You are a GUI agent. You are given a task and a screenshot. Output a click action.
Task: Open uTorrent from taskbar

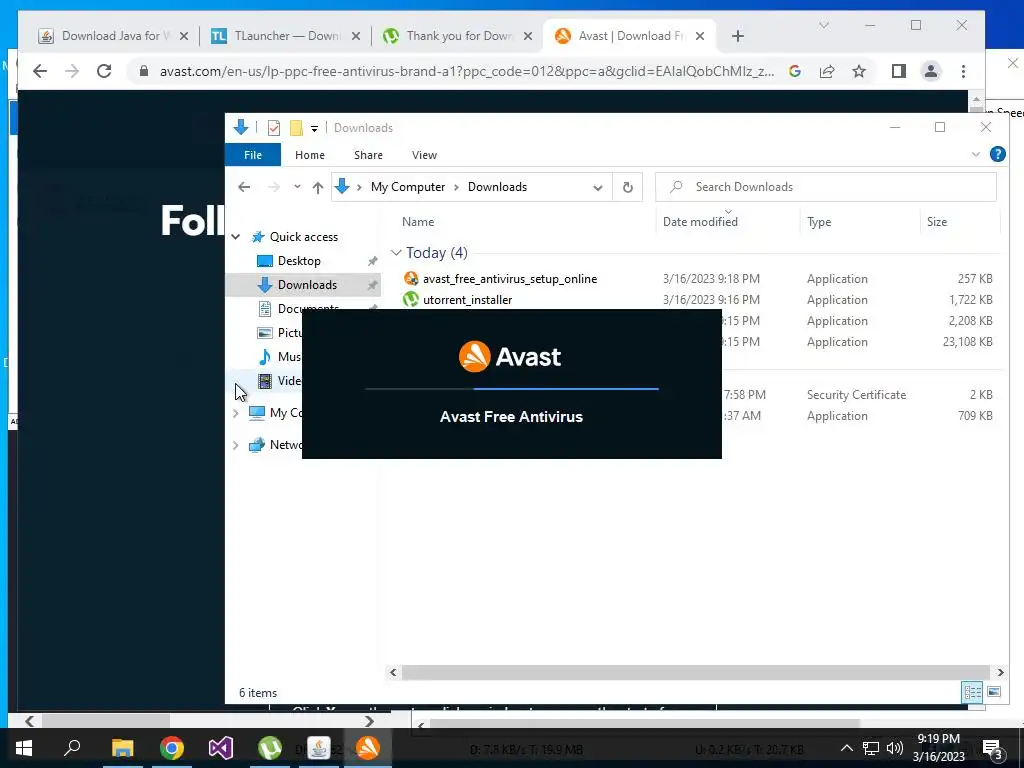tap(270, 748)
